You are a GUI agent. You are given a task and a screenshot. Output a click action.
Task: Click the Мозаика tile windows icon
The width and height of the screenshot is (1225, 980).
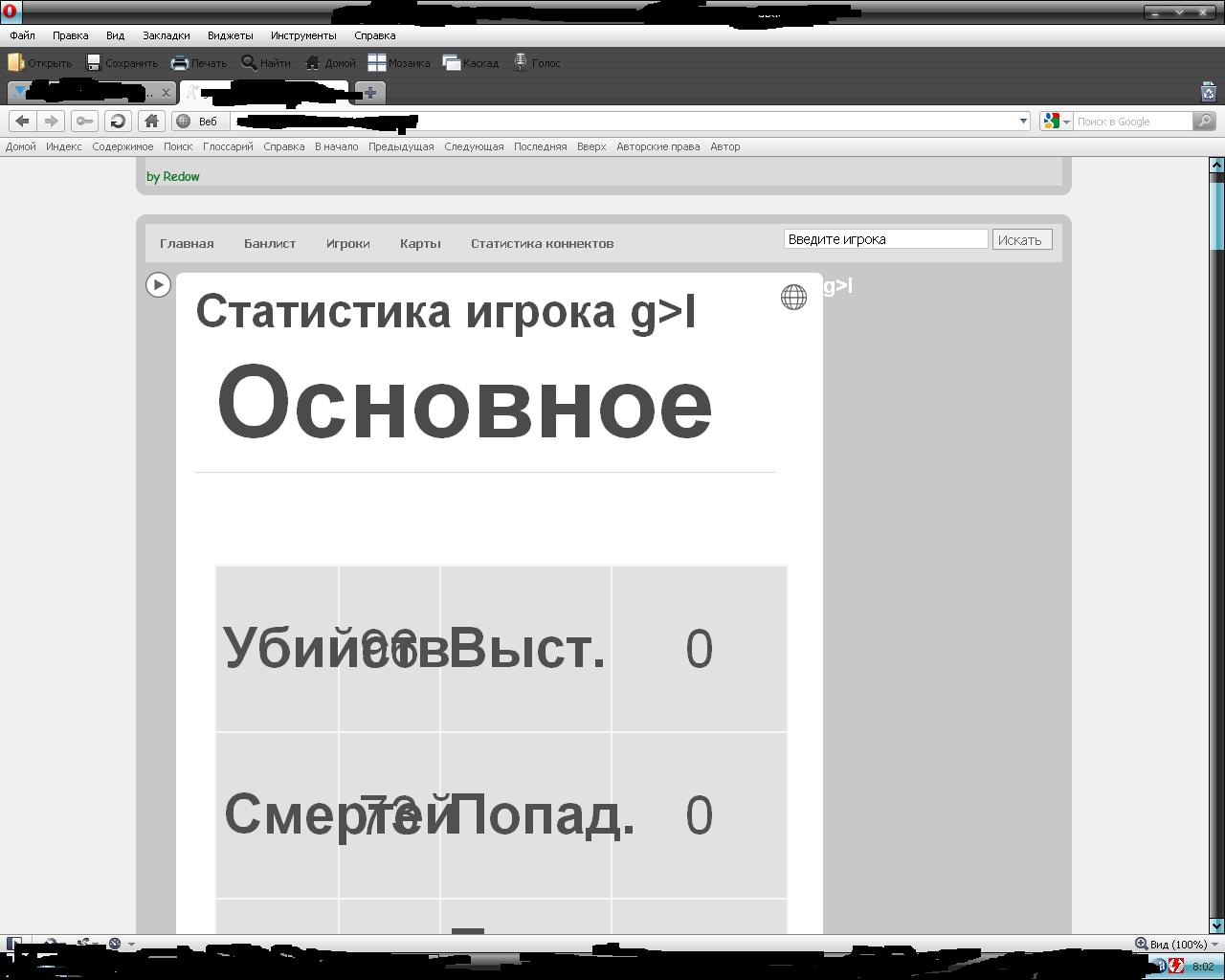click(377, 62)
